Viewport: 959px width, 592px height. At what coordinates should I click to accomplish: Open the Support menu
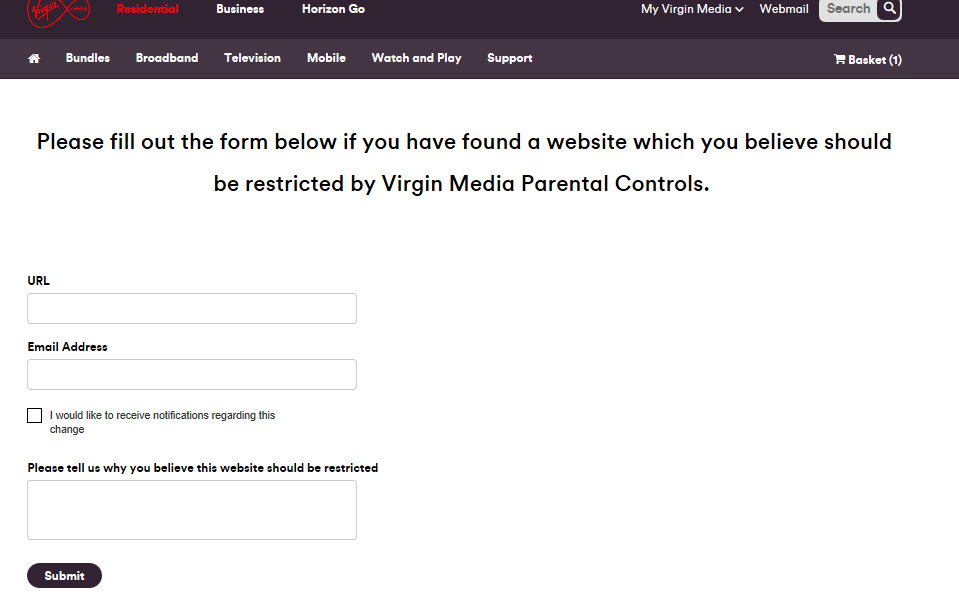(x=510, y=58)
